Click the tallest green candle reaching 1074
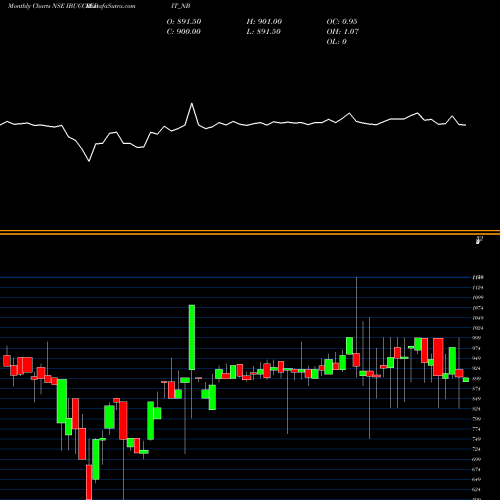 tap(192, 337)
